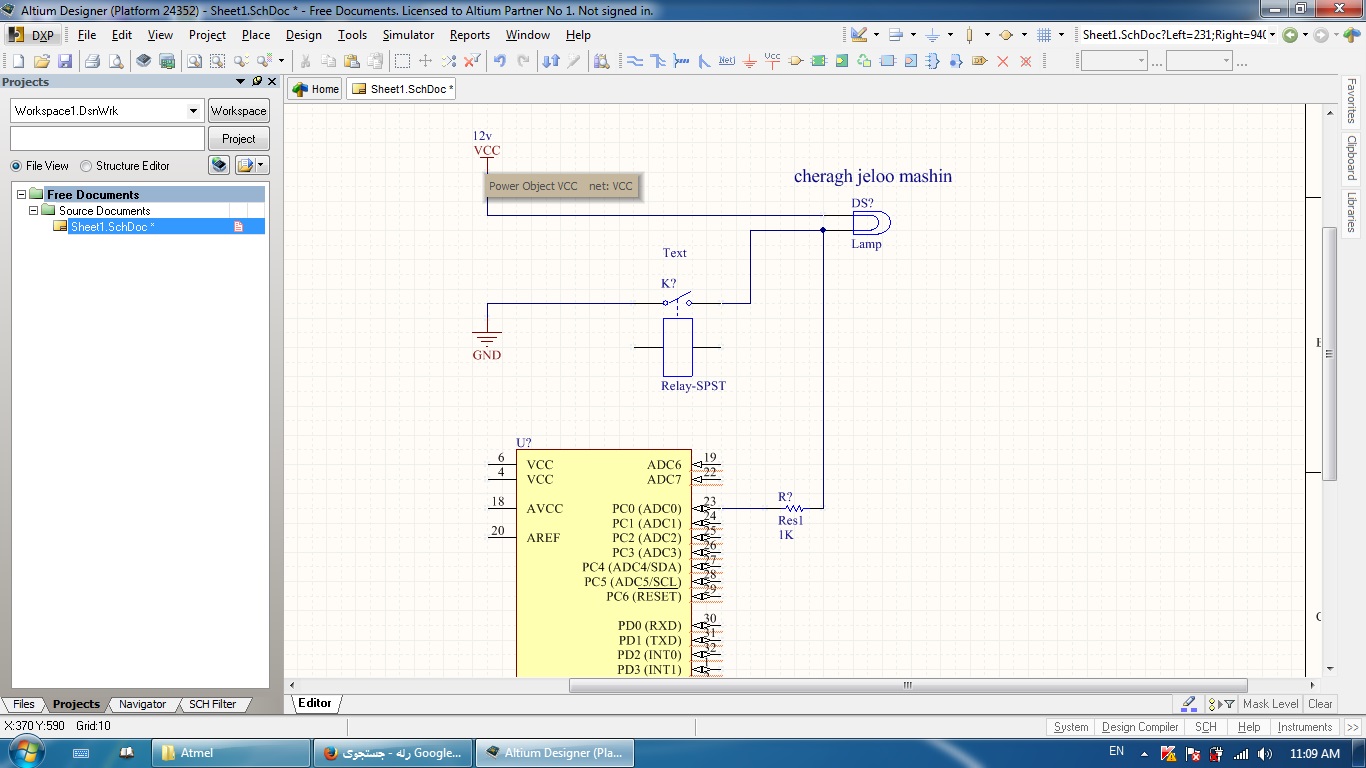Select objects inside area with the dashed rectangle

[x=402, y=61]
